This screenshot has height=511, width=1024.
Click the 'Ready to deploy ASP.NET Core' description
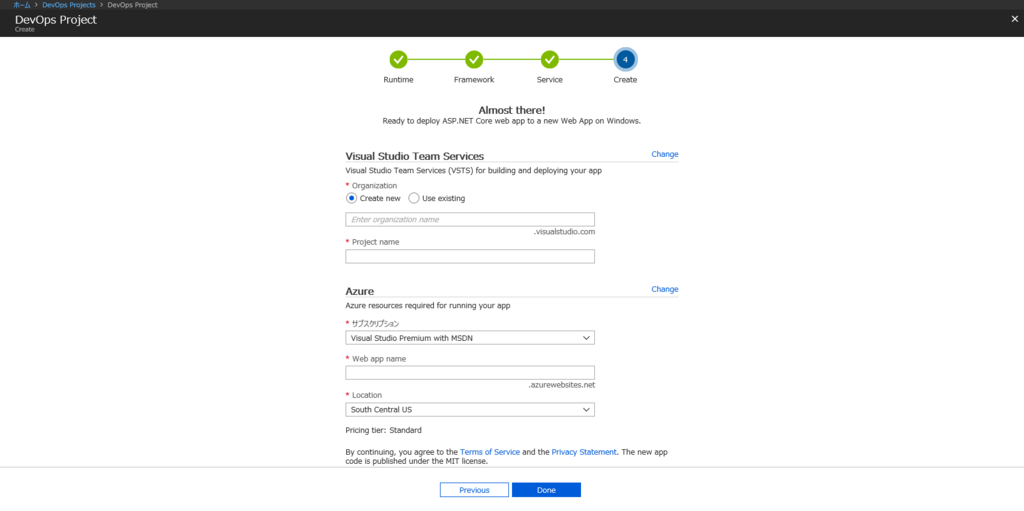click(512, 121)
